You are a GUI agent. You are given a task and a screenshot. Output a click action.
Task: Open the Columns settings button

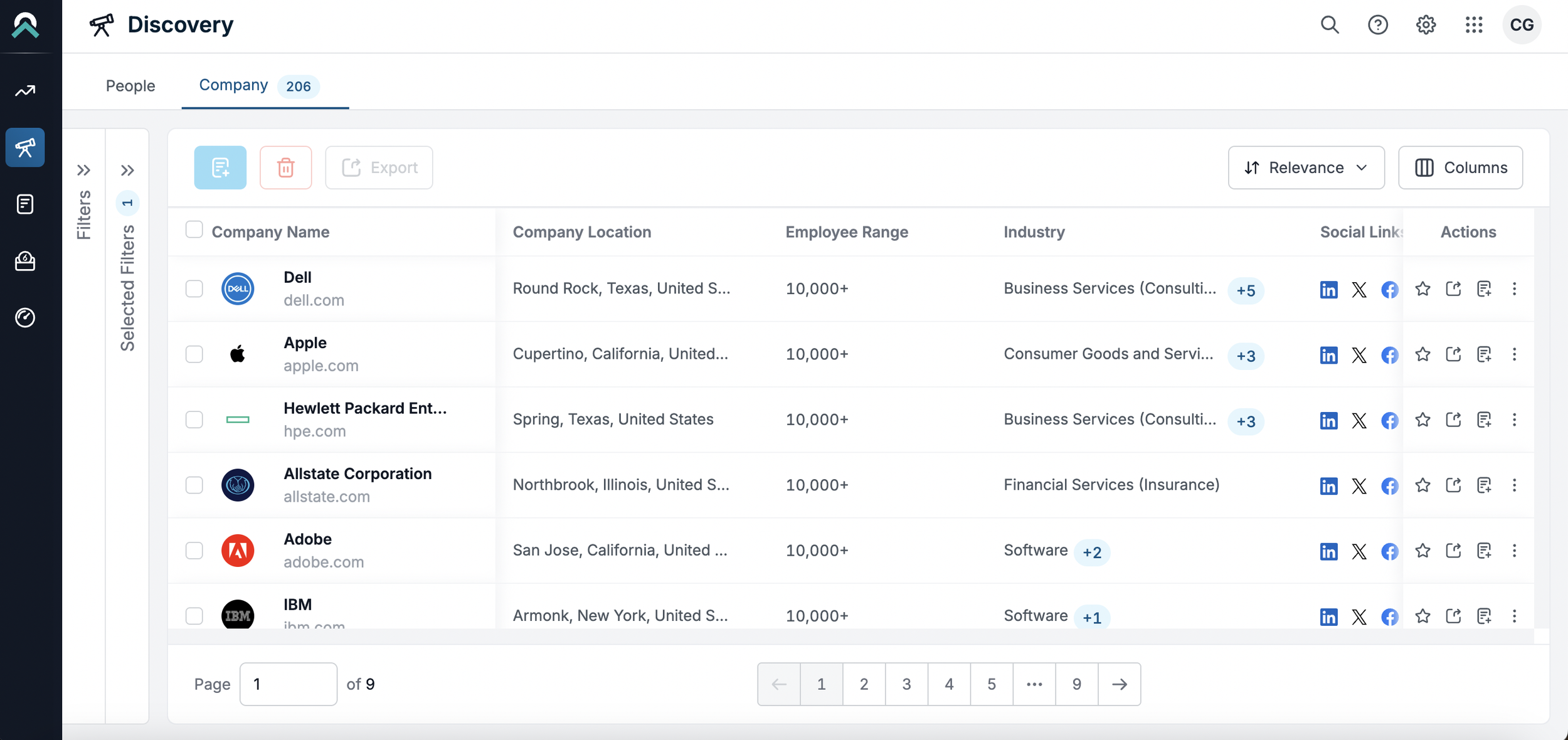[x=1460, y=167]
